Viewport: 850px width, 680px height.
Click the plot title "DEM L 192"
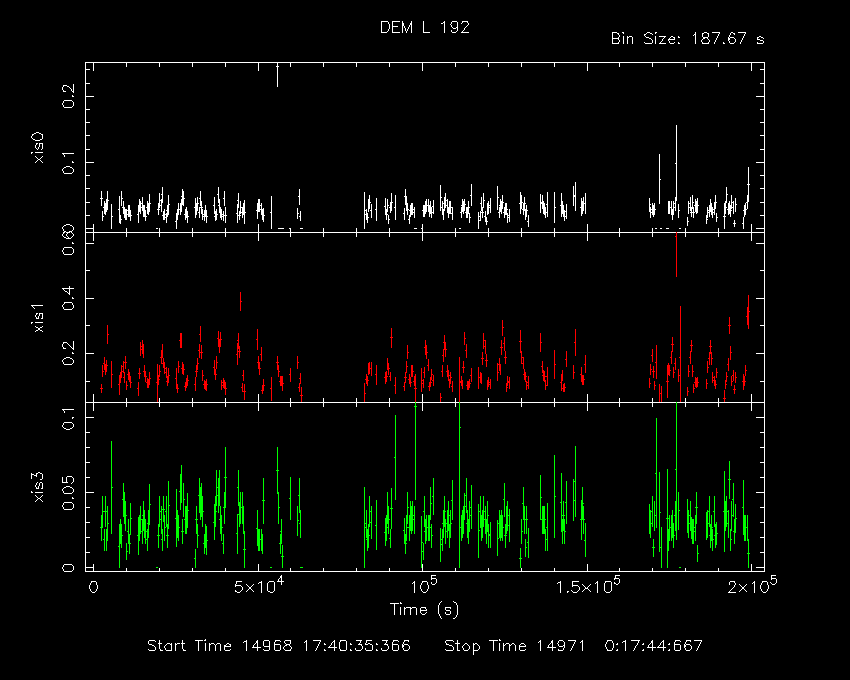424,28
